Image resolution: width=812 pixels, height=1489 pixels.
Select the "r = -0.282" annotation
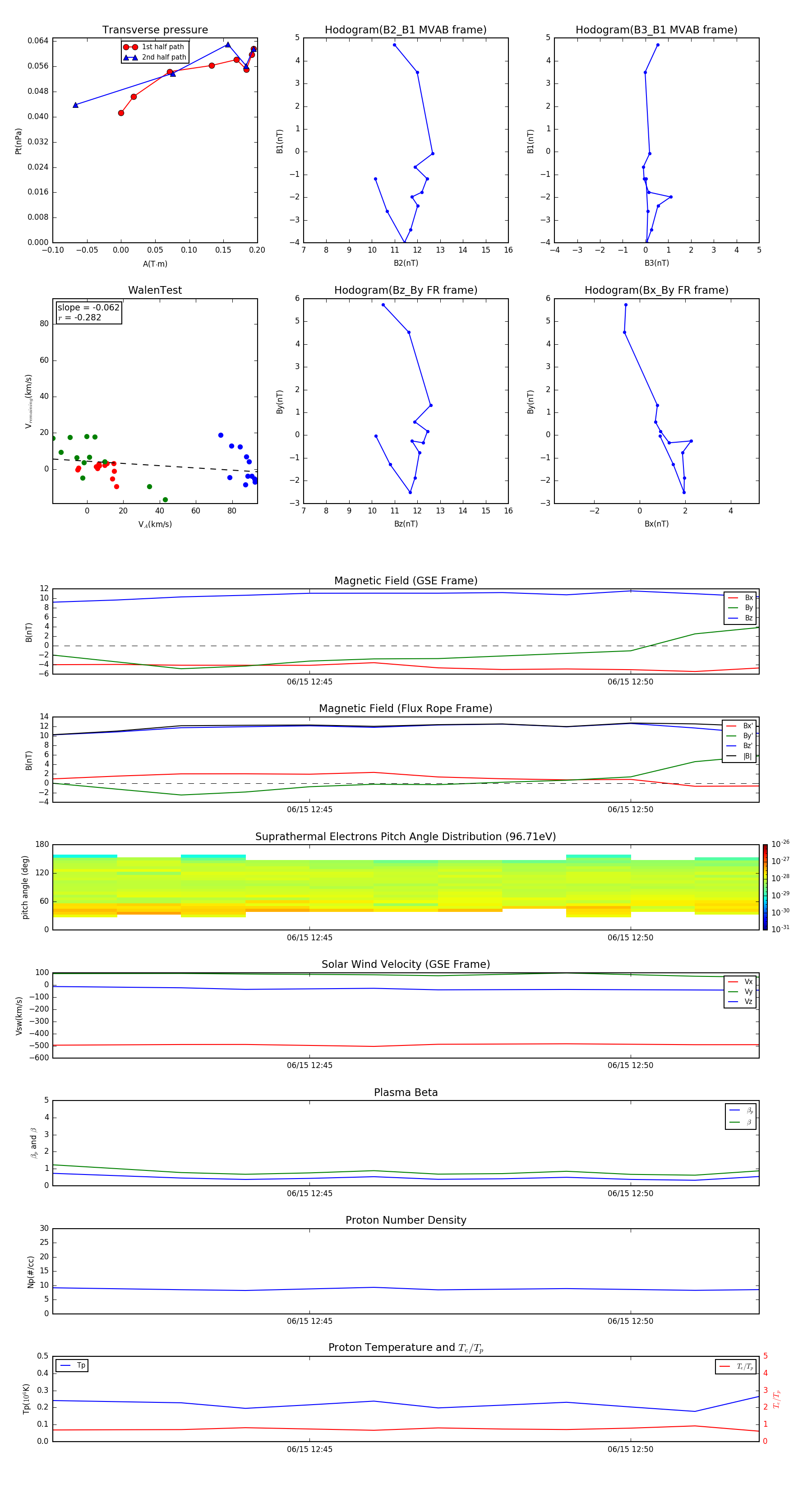pos(80,317)
